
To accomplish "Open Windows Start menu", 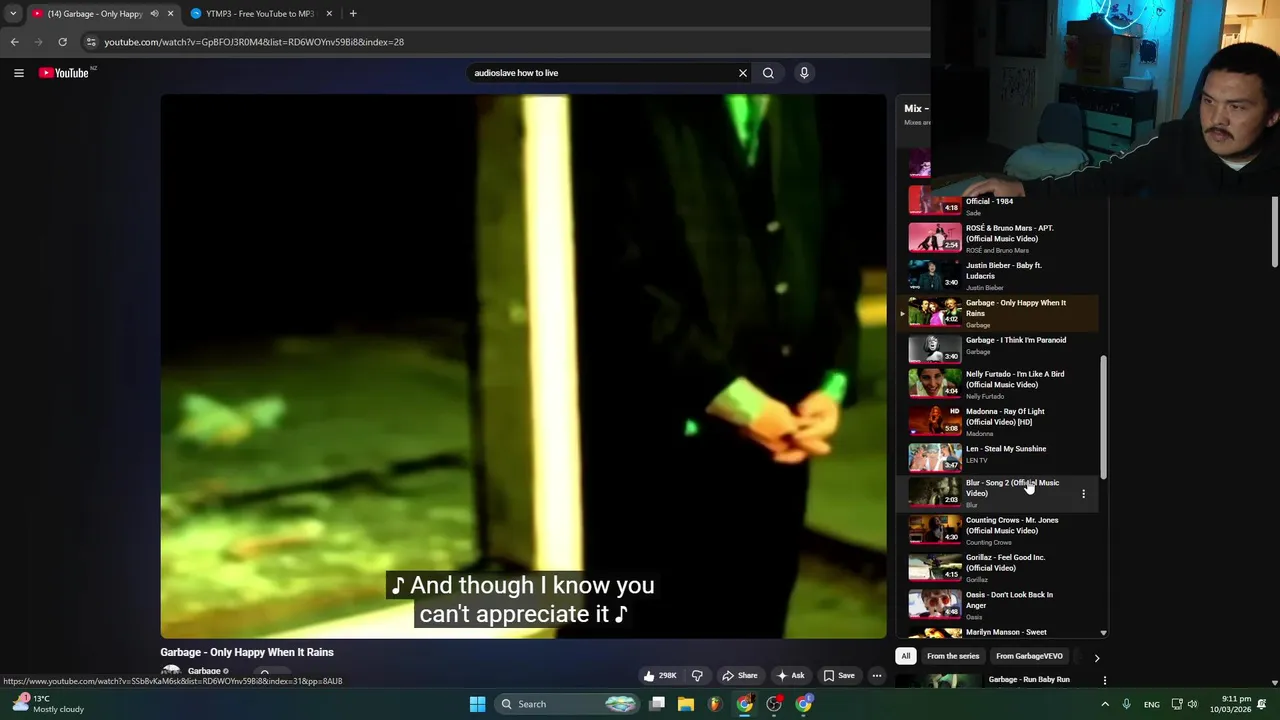I will [x=477, y=704].
